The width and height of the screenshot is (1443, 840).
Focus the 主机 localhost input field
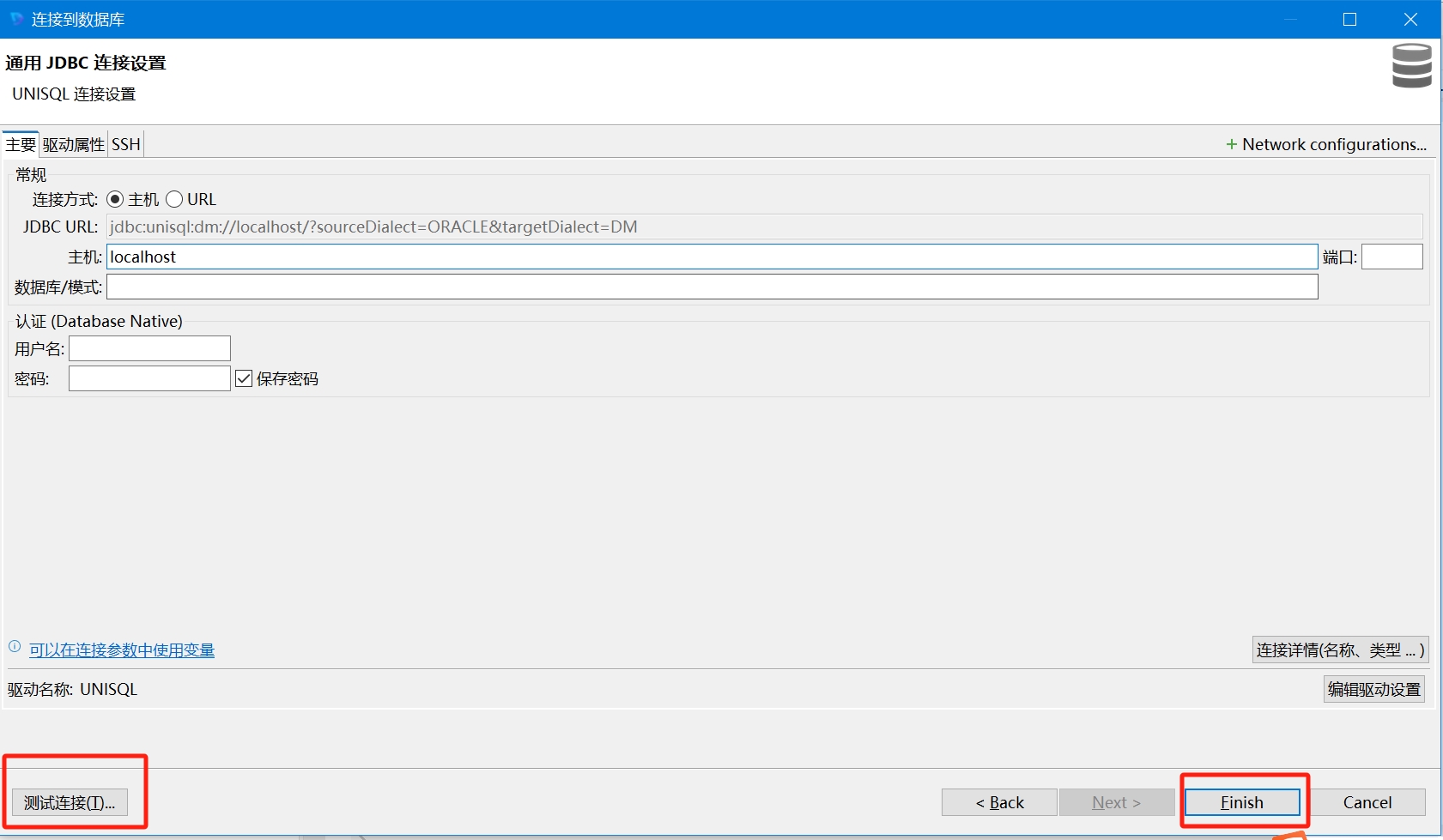[712, 257]
